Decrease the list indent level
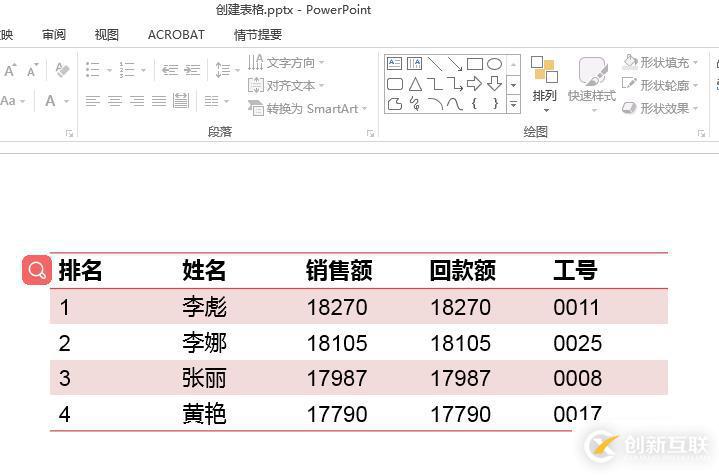Image resolution: width=719 pixels, height=475 pixels. 170,70
